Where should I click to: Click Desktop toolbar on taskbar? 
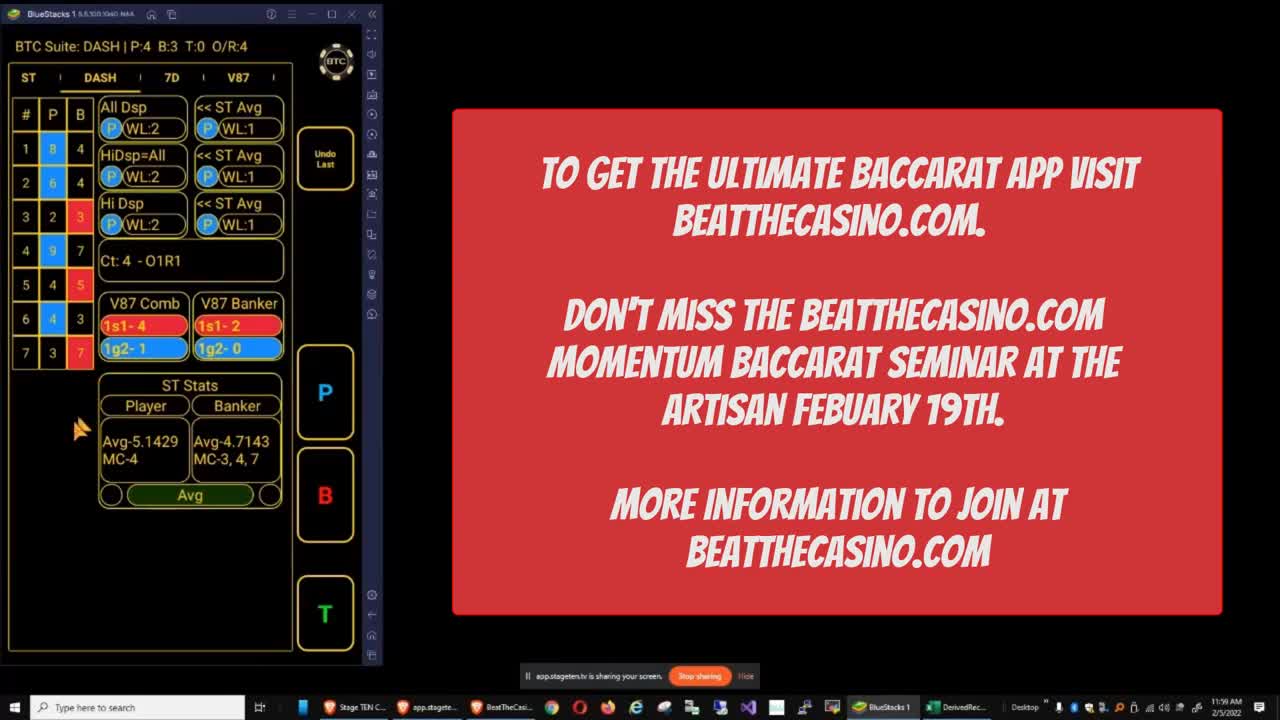click(x=1025, y=707)
